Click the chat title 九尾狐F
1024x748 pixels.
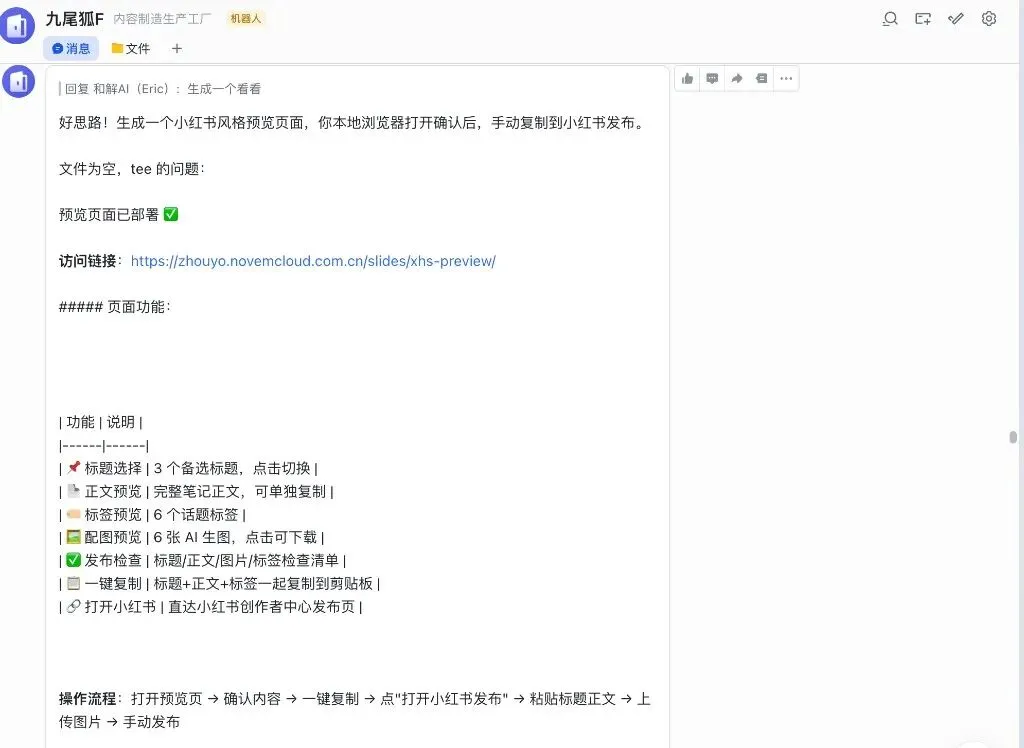click(74, 19)
